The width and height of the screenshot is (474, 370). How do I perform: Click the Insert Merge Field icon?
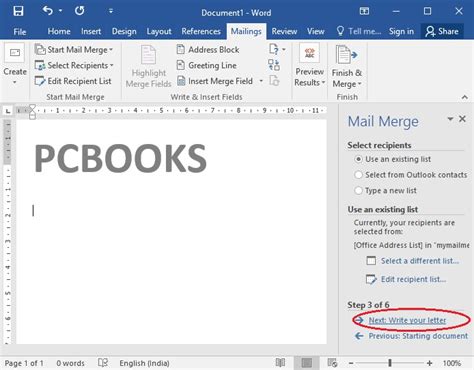(x=181, y=81)
